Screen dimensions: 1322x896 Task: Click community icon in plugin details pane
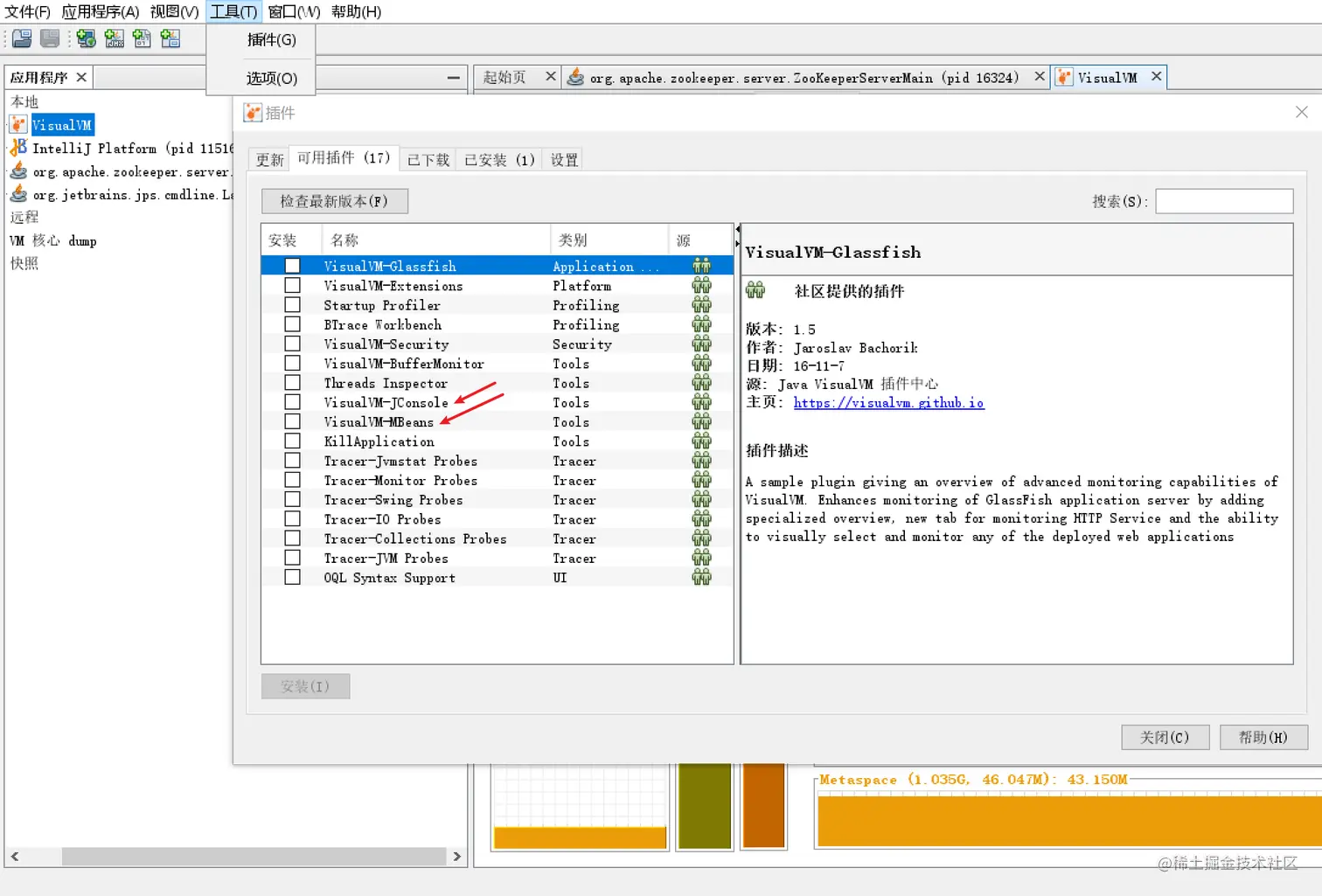(755, 290)
